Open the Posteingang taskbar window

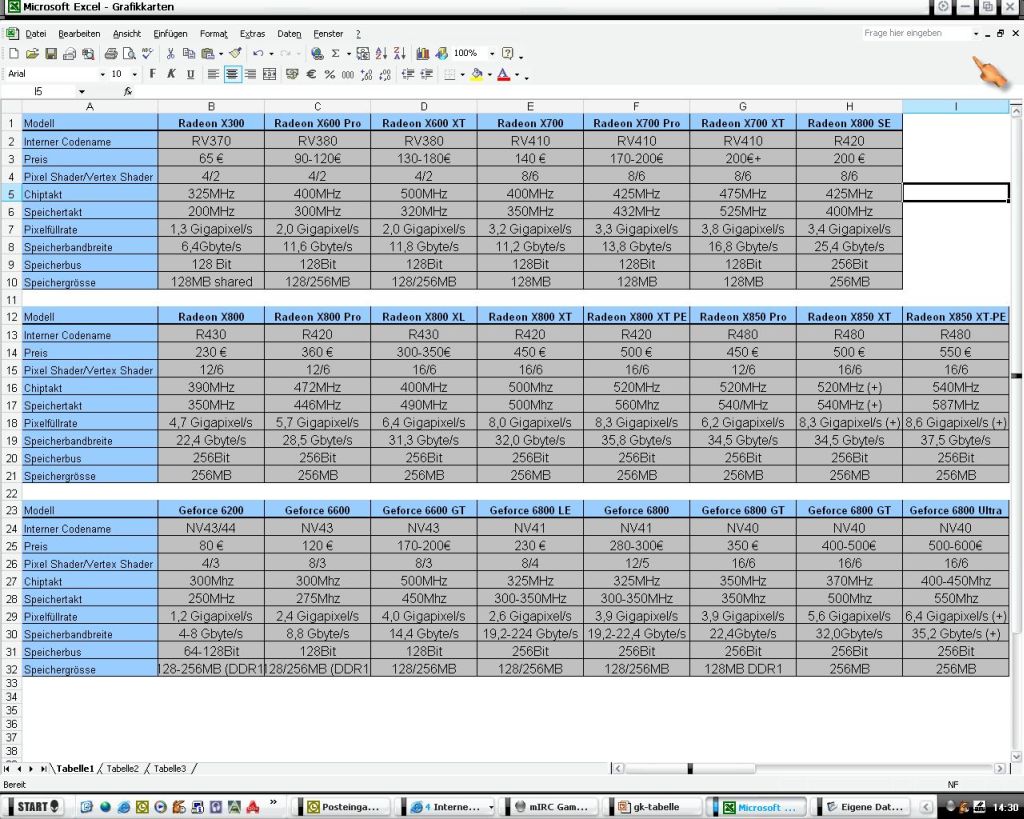(x=344, y=807)
